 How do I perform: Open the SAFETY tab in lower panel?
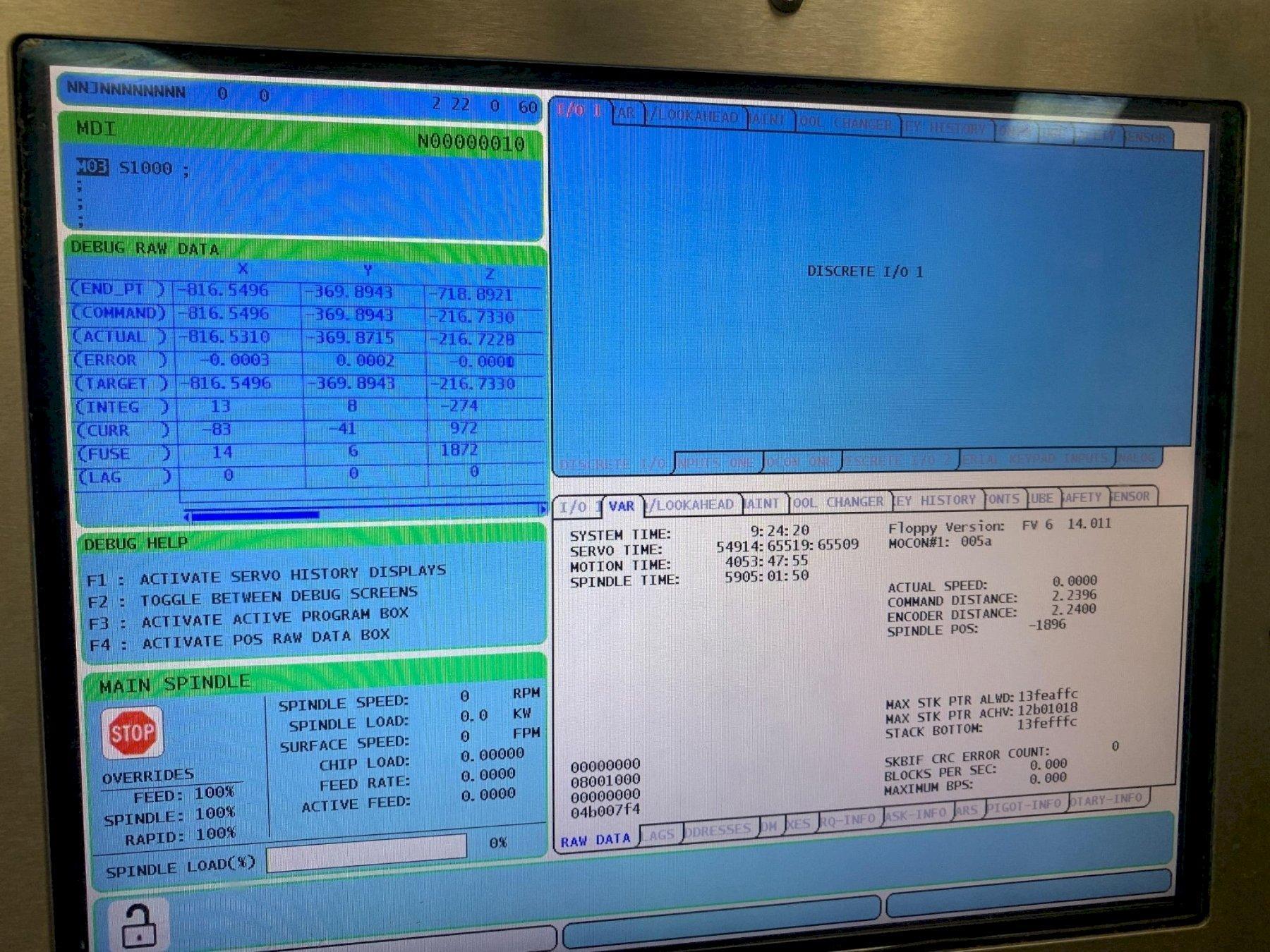coord(1081,497)
